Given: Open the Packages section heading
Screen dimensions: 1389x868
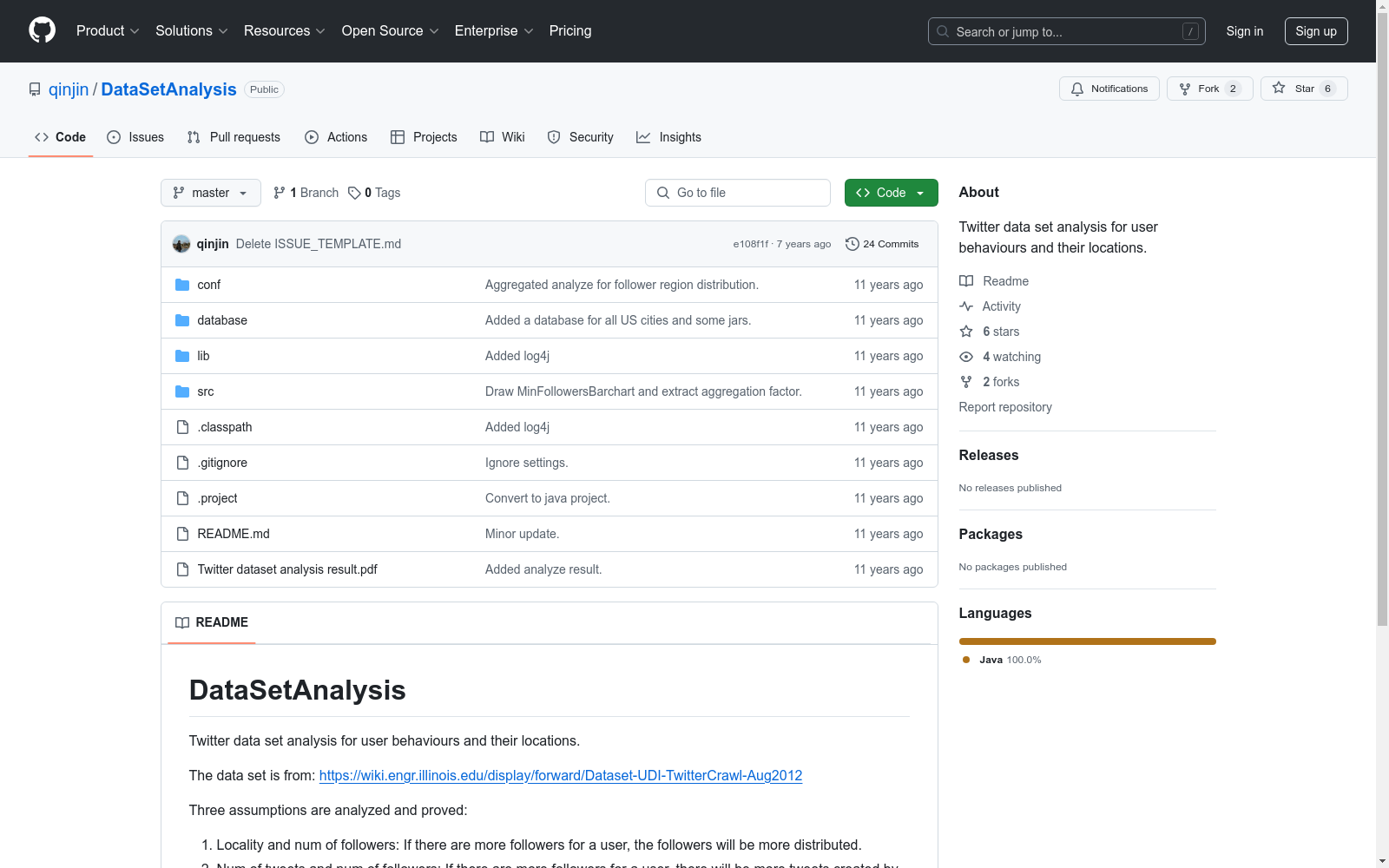Looking at the screenshot, I should click(991, 534).
